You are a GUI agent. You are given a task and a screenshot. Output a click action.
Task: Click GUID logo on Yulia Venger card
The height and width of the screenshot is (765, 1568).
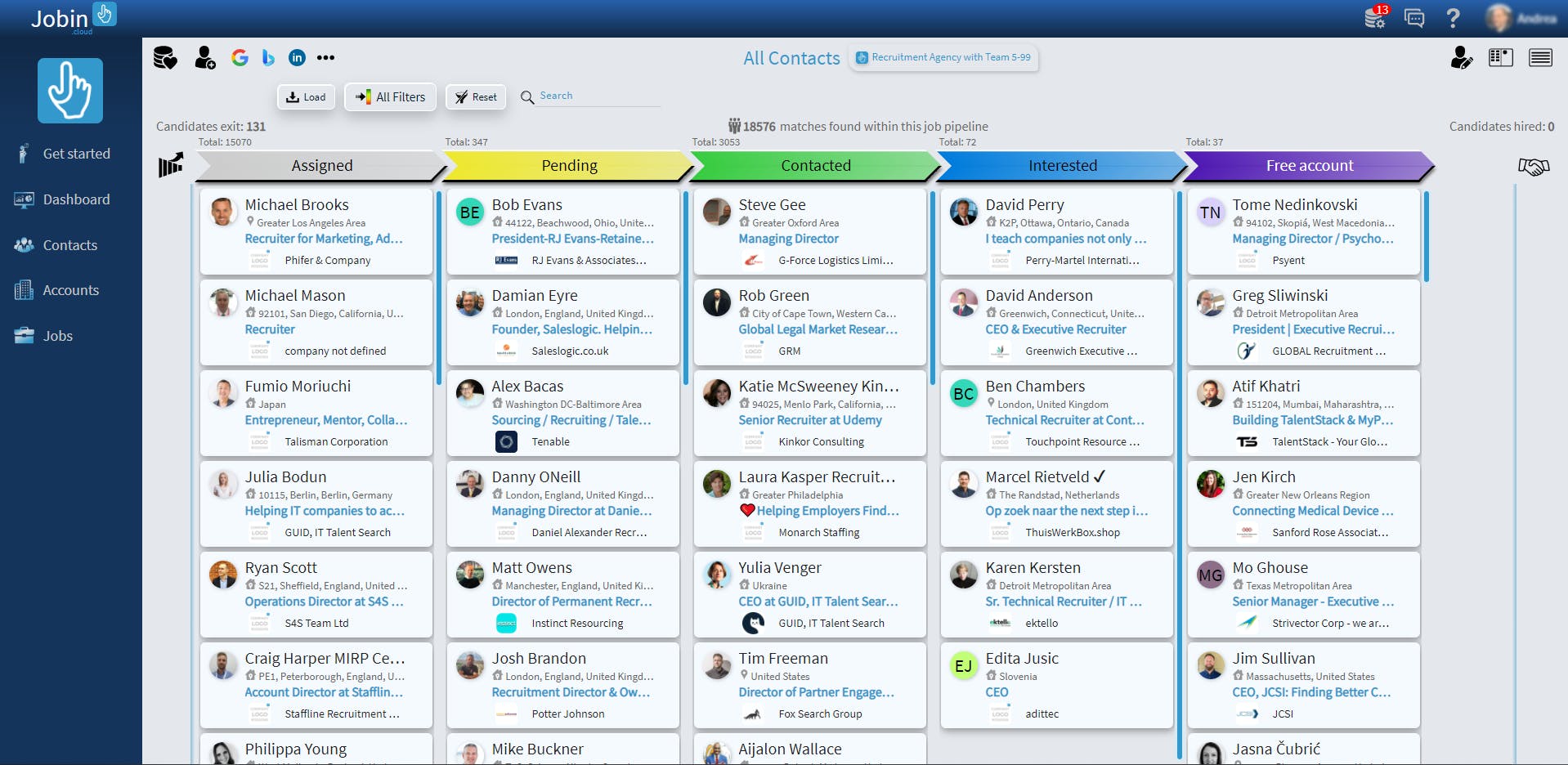753,623
